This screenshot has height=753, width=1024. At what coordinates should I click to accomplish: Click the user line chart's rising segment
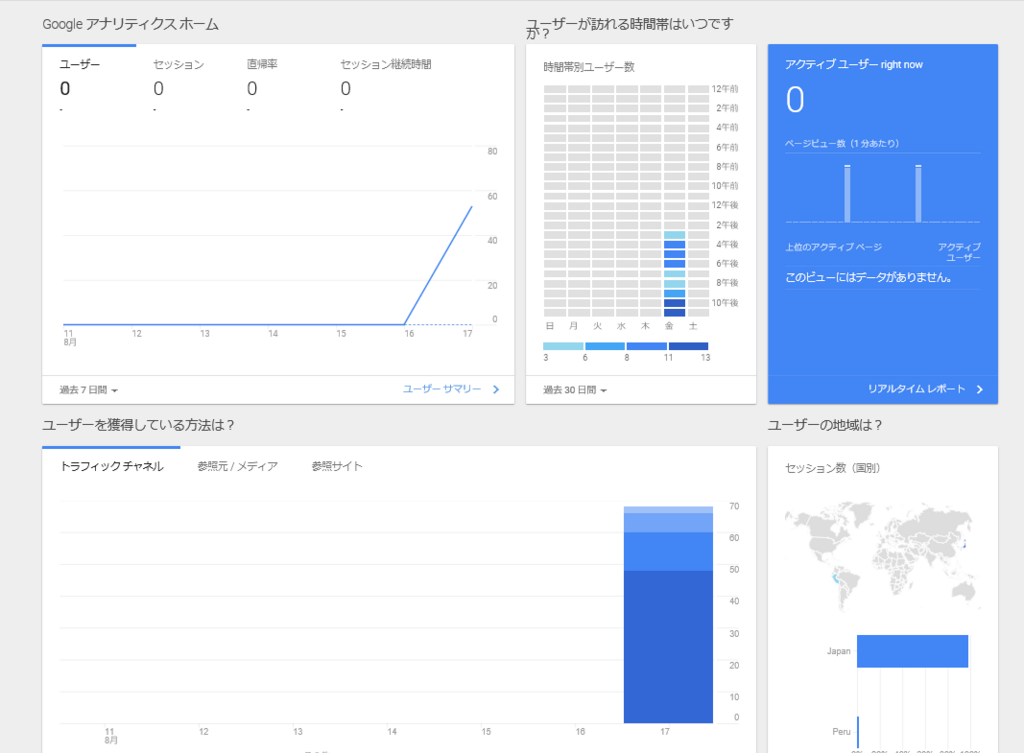click(x=438, y=266)
